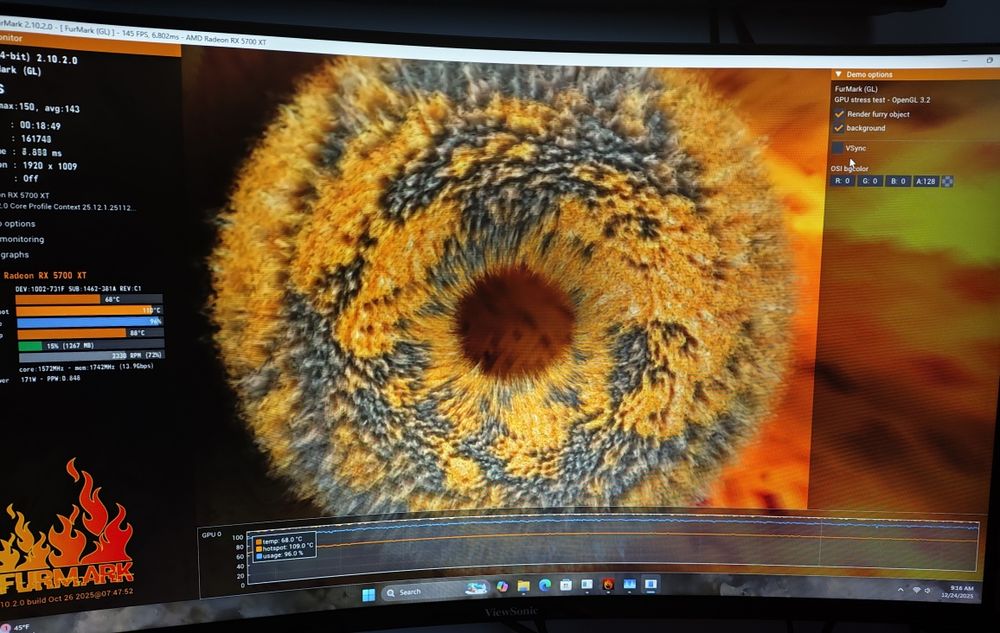The image size is (1000, 633).
Task: Click the R: 0 color value field
Action: 842,181
